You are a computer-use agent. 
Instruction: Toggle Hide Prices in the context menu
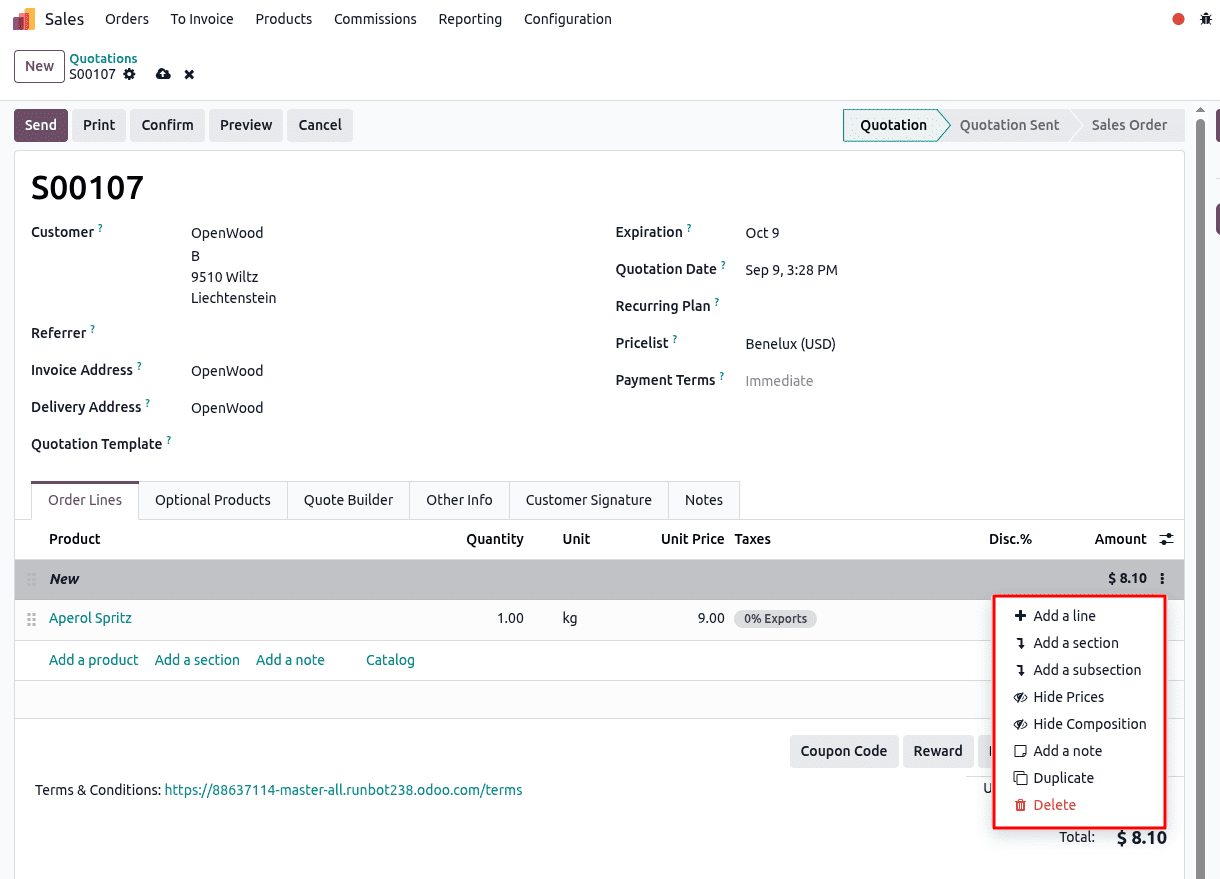coord(1068,697)
